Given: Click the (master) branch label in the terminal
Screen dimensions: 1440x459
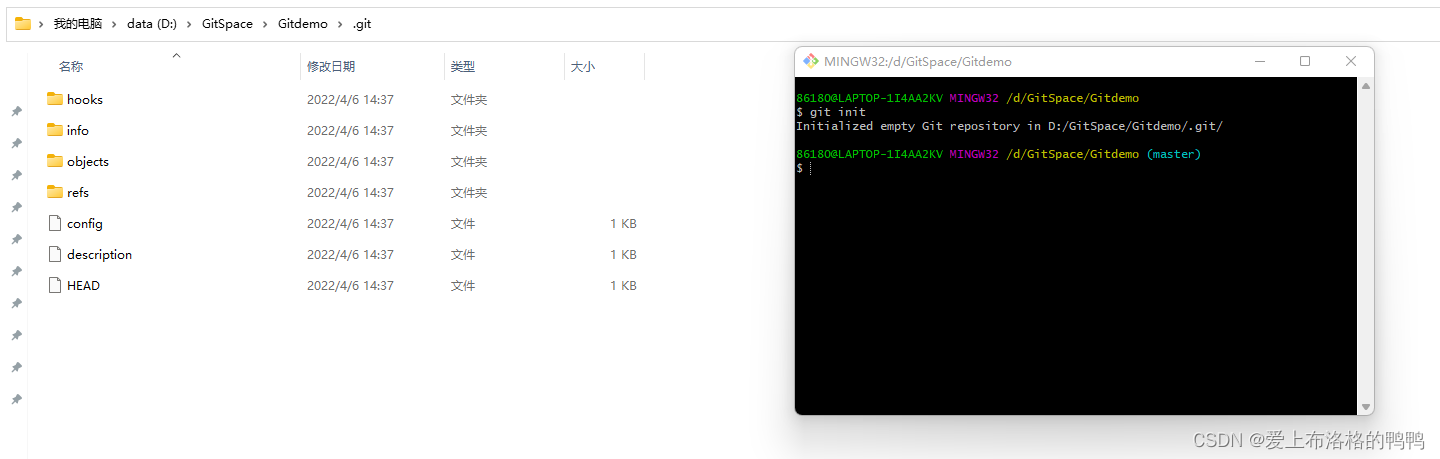Looking at the screenshot, I should click(x=1174, y=154).
